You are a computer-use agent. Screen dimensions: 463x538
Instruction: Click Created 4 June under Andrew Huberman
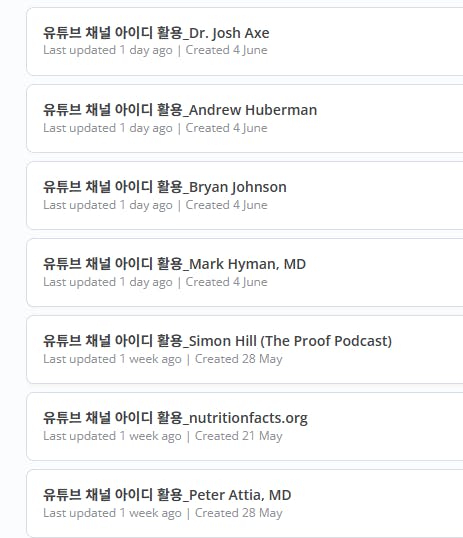(x=227, y=128)
